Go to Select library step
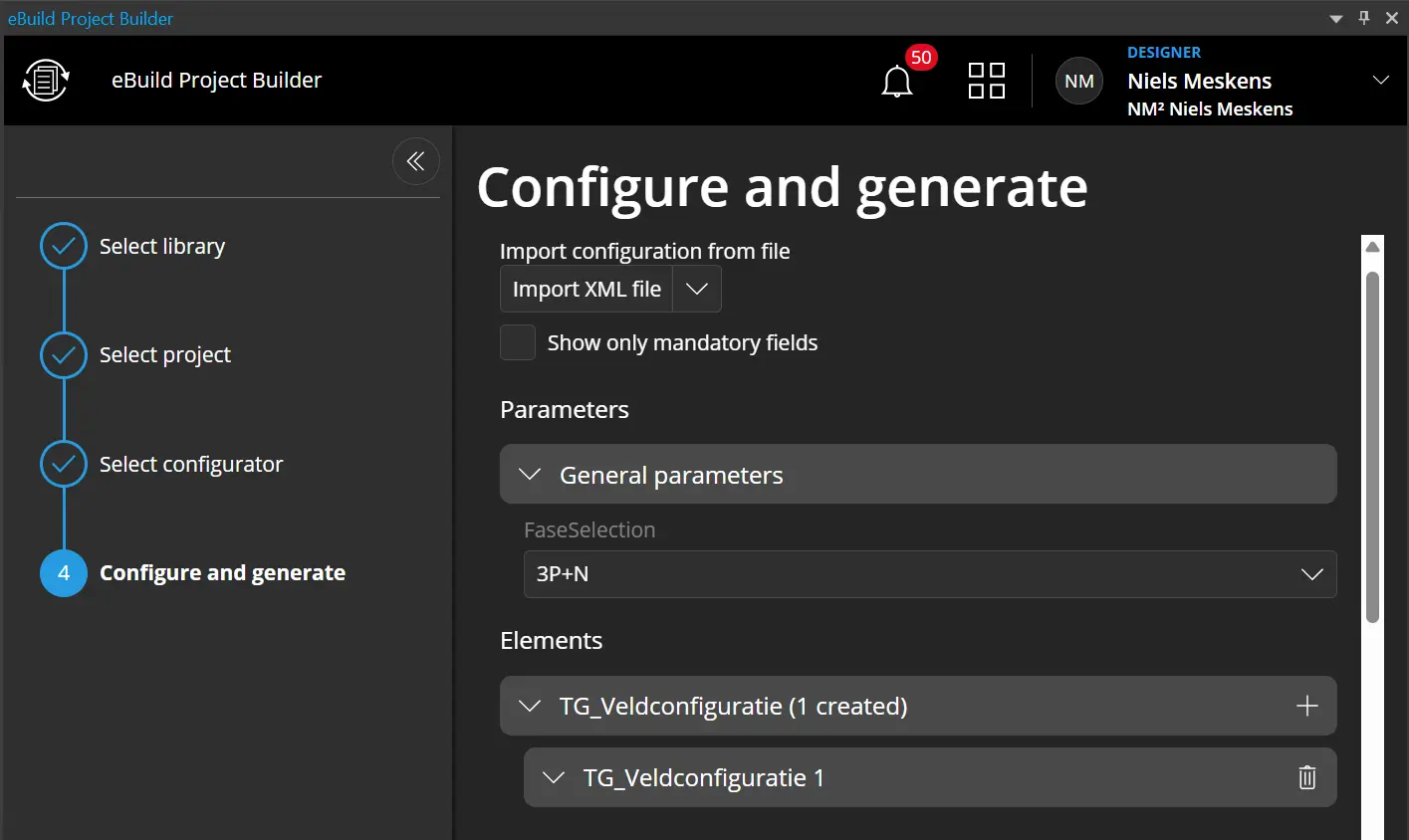Viewport: 1409px width, 840px height. tap(162, 246)
